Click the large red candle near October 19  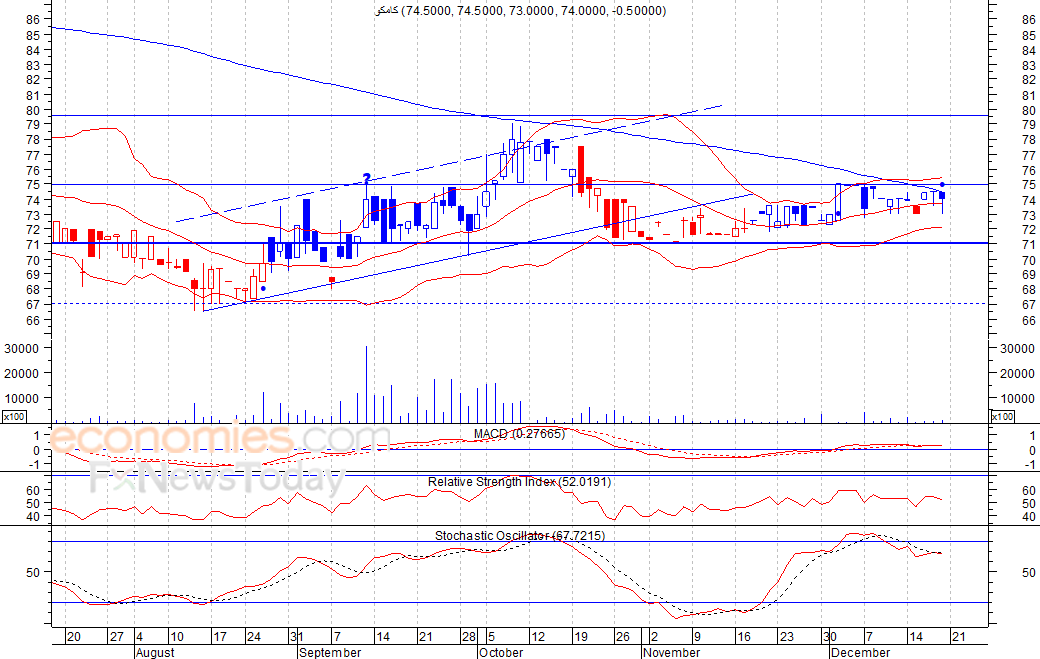[581, 170]
